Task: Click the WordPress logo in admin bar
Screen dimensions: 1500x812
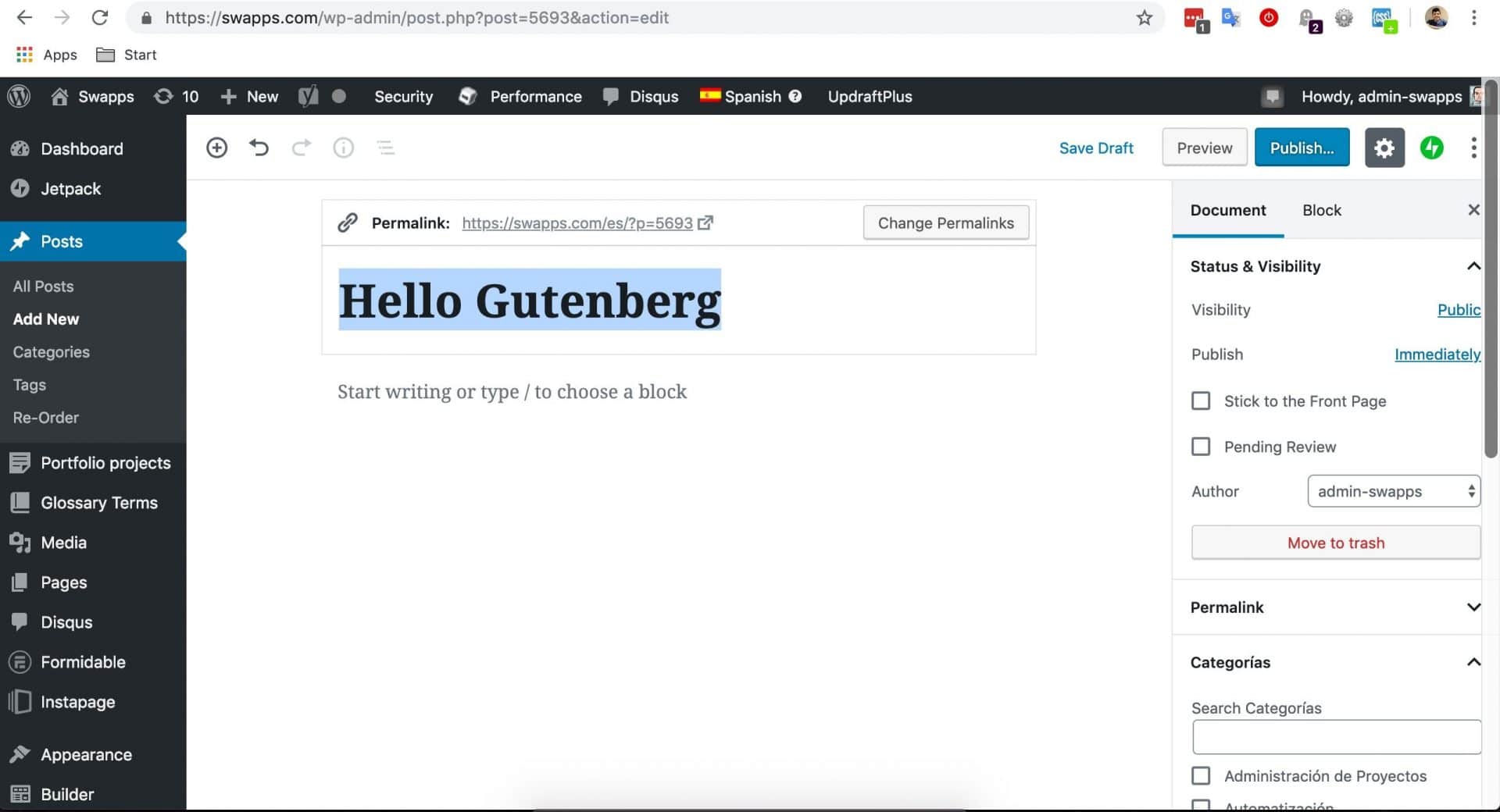Action: point(19,96)
